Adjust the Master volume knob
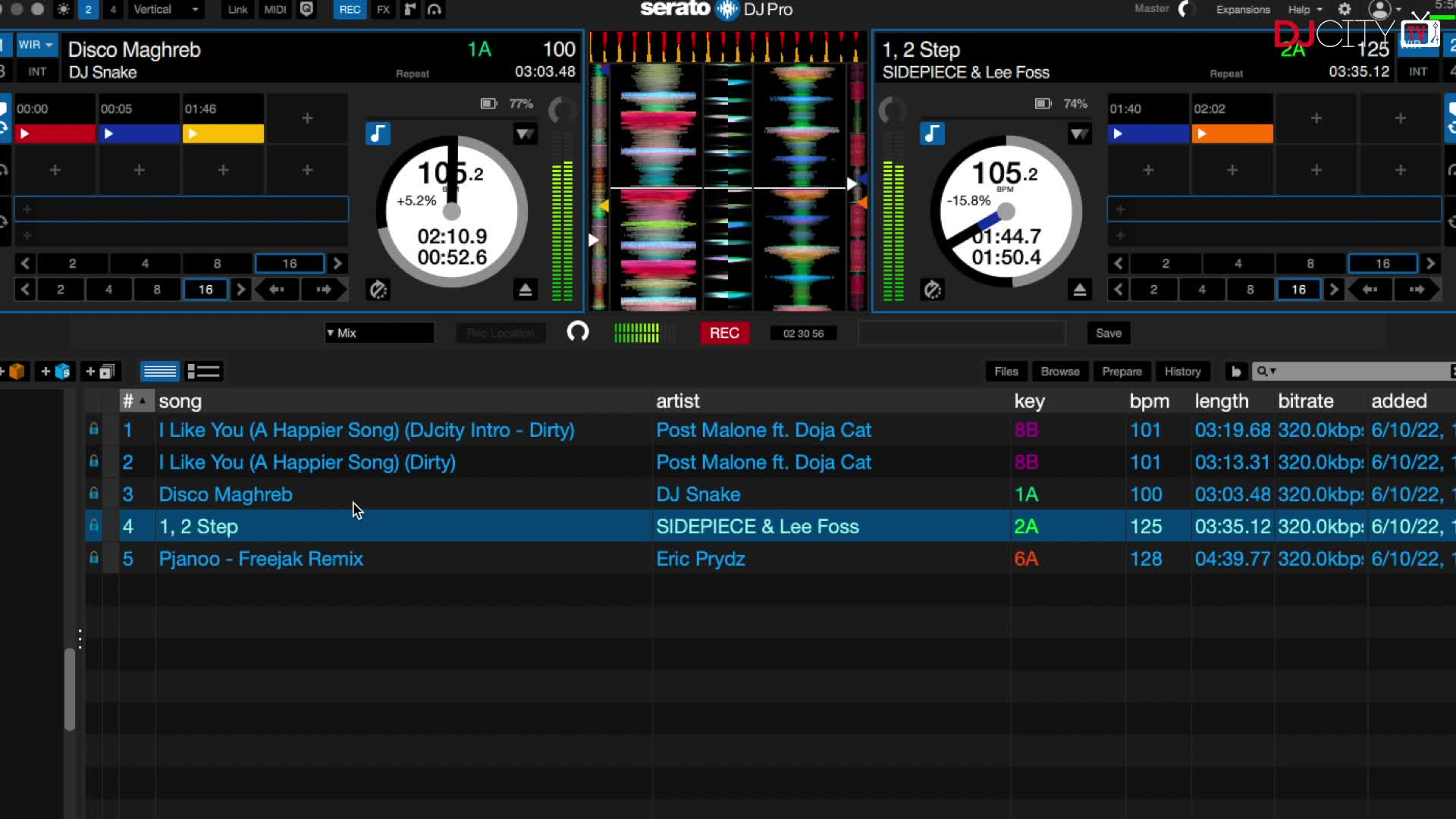 coord(1187,10)
